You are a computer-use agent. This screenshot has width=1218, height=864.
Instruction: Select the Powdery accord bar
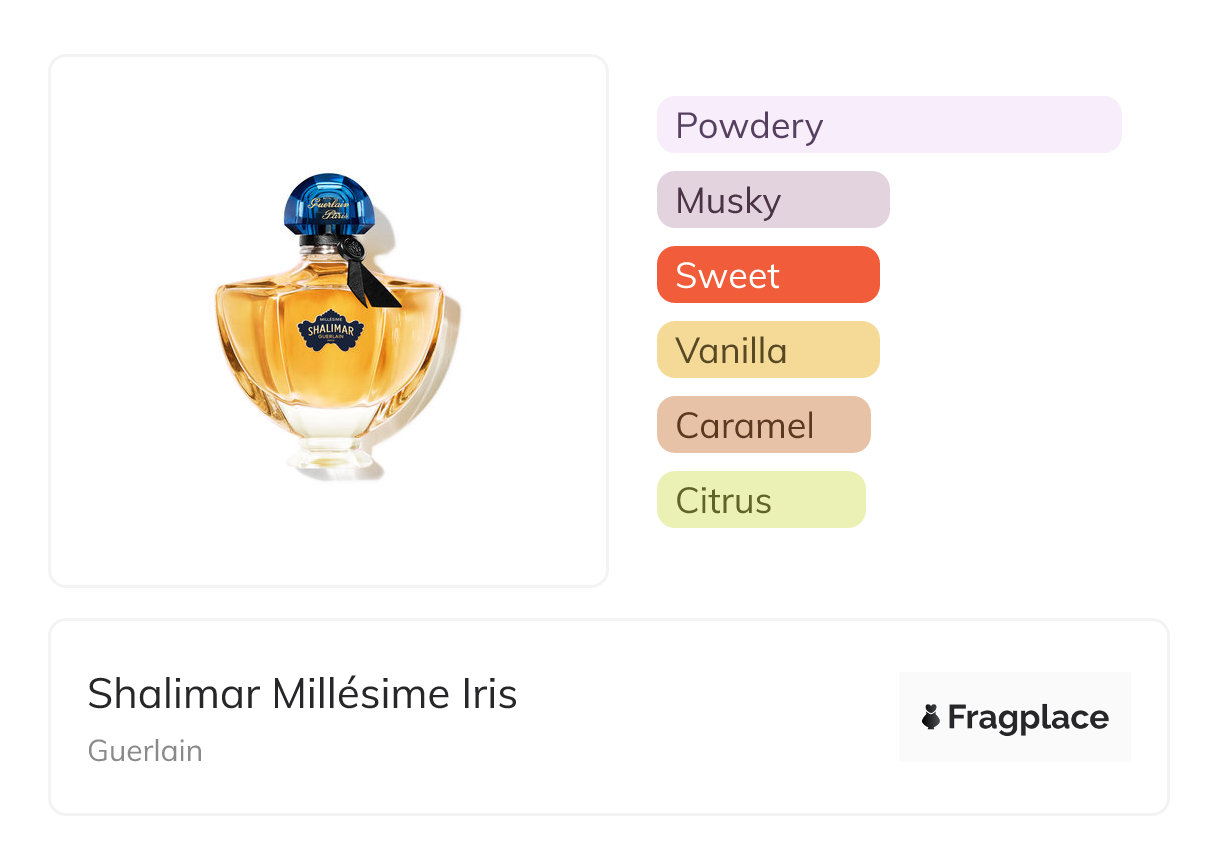(x=889, y=125)
